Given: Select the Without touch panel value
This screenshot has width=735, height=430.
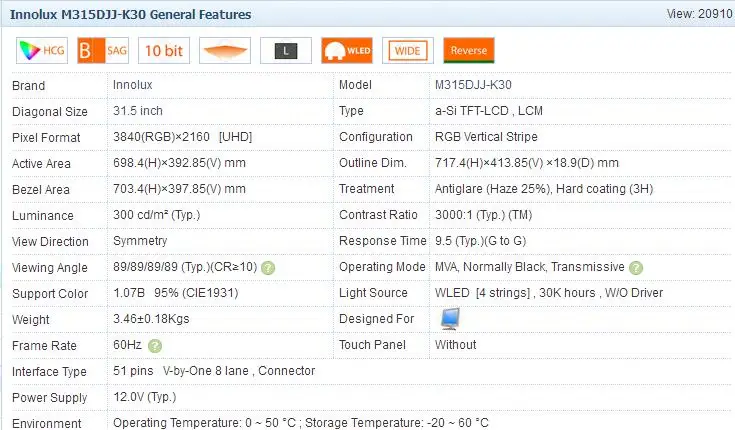Looking at the screenshot, I should pos(456,345).
